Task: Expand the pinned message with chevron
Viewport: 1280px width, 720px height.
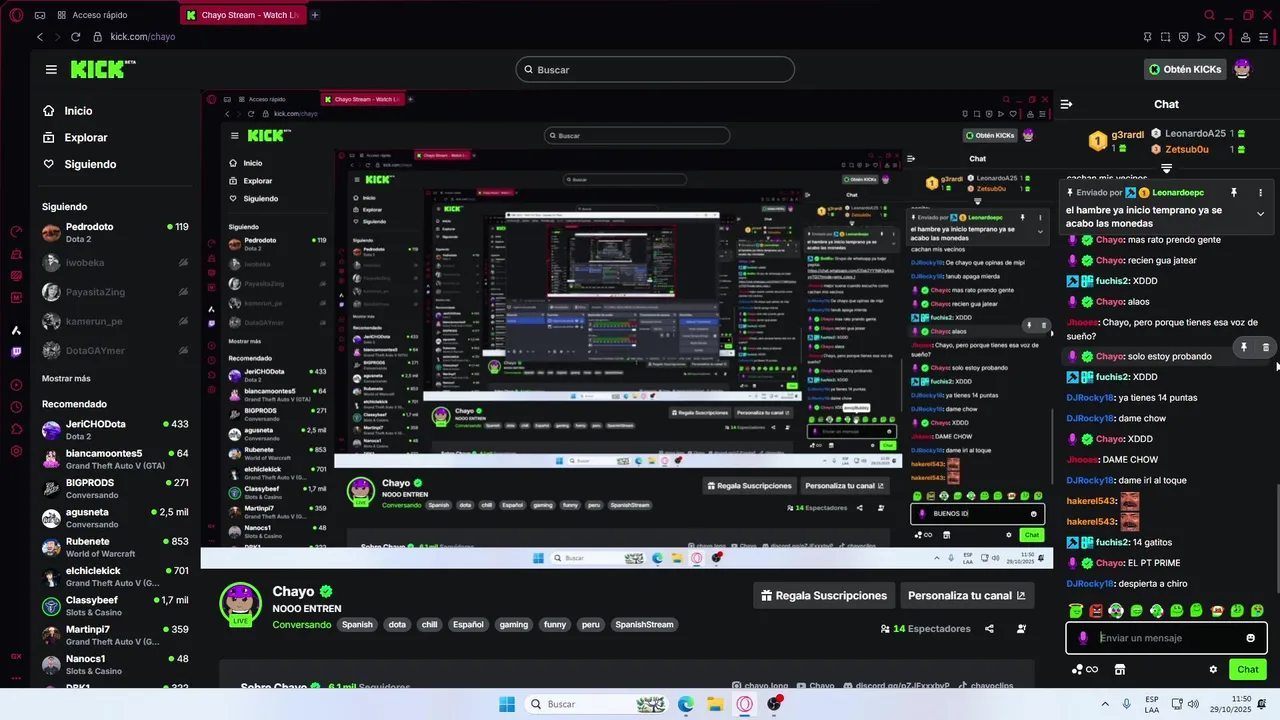Action: (1260, 214)
